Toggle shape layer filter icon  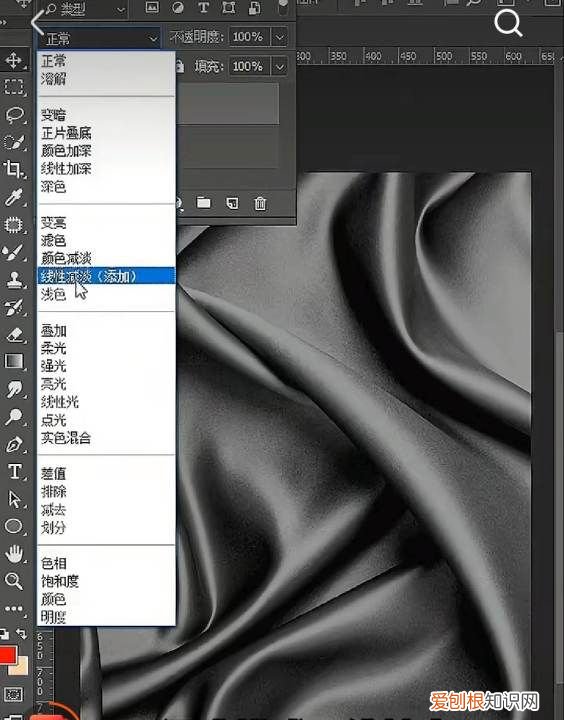(x=229, y=7)
